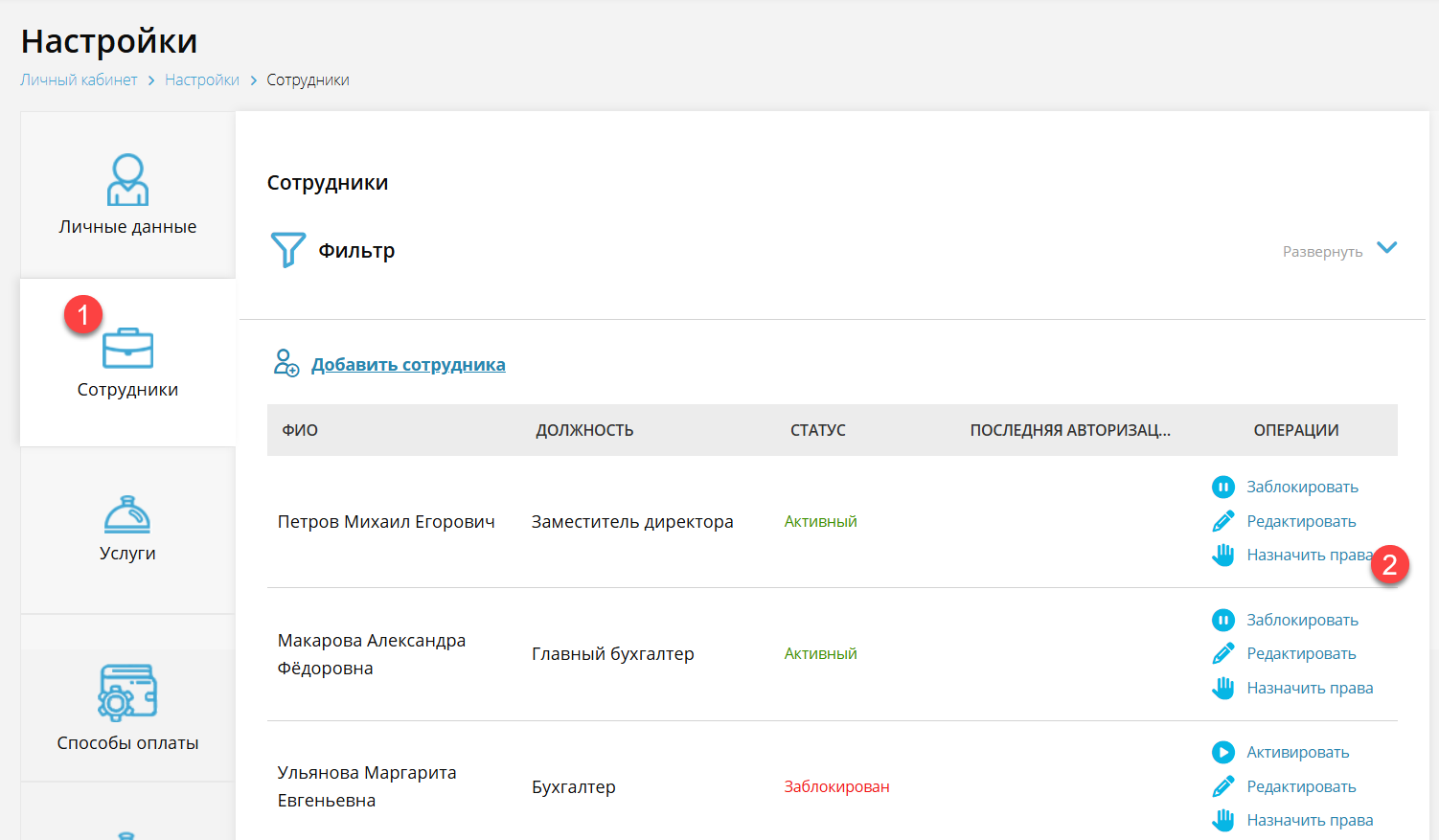Click pause icon for Макарова Александра Фёдоровна
The height and width of the screenshot is (840, 1439).
[1223, 620]
